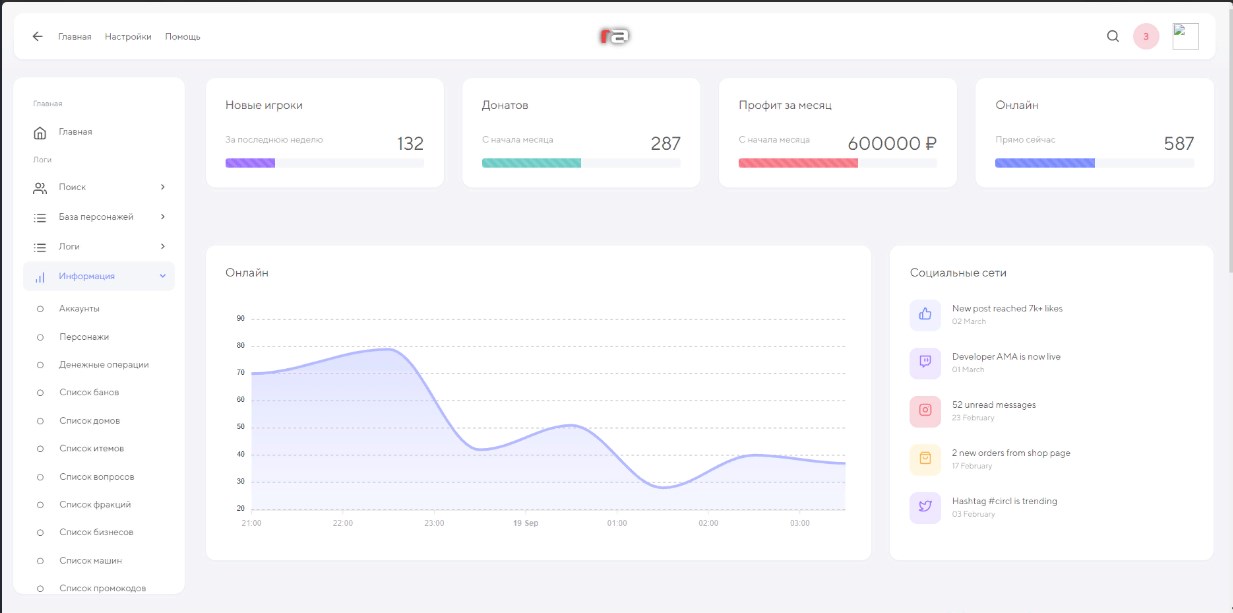Click list icon beside Логи
This screenshot has height=613, width=1233.
pyautogui.click(x=40, y=247)
